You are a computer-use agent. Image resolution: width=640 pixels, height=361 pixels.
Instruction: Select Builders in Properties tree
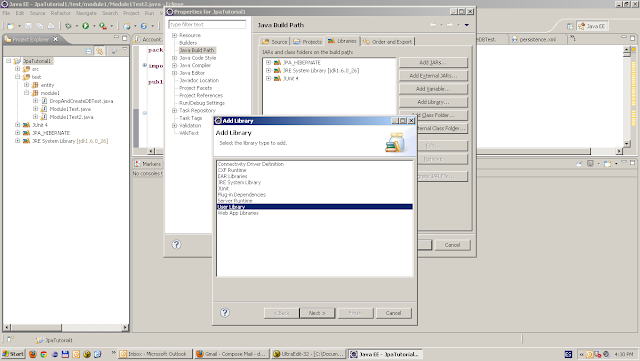(188, 43)
